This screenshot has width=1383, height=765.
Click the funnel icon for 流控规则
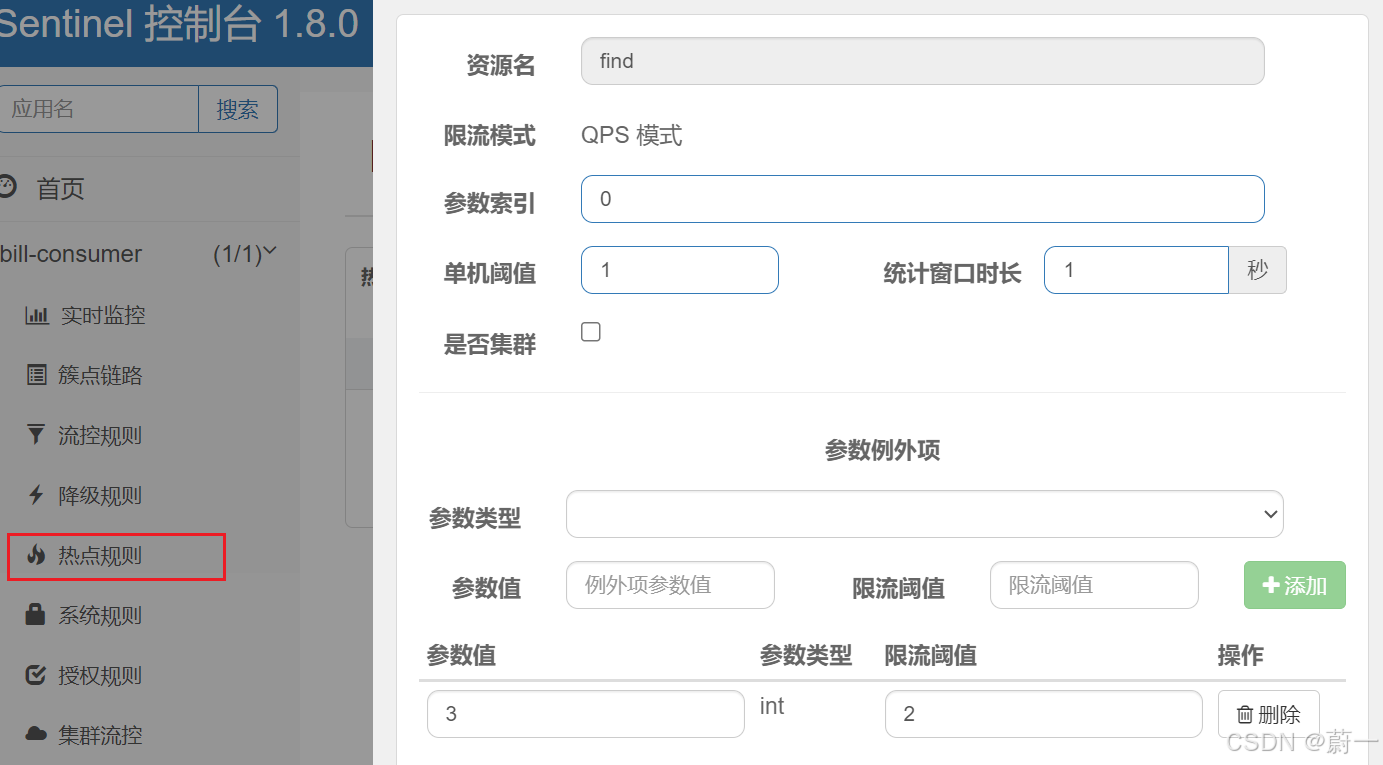[36, 435]
